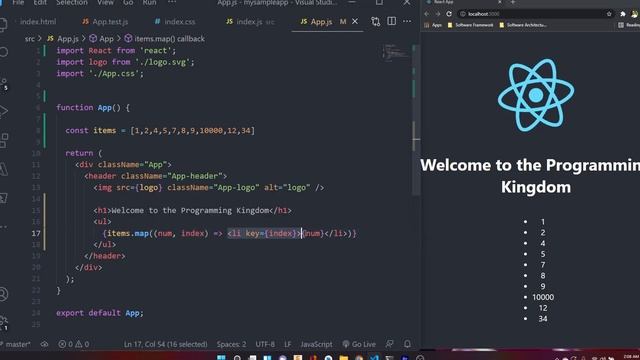640x360 pixels.
Task: Switch to the index.js tab
Action: 250,22
